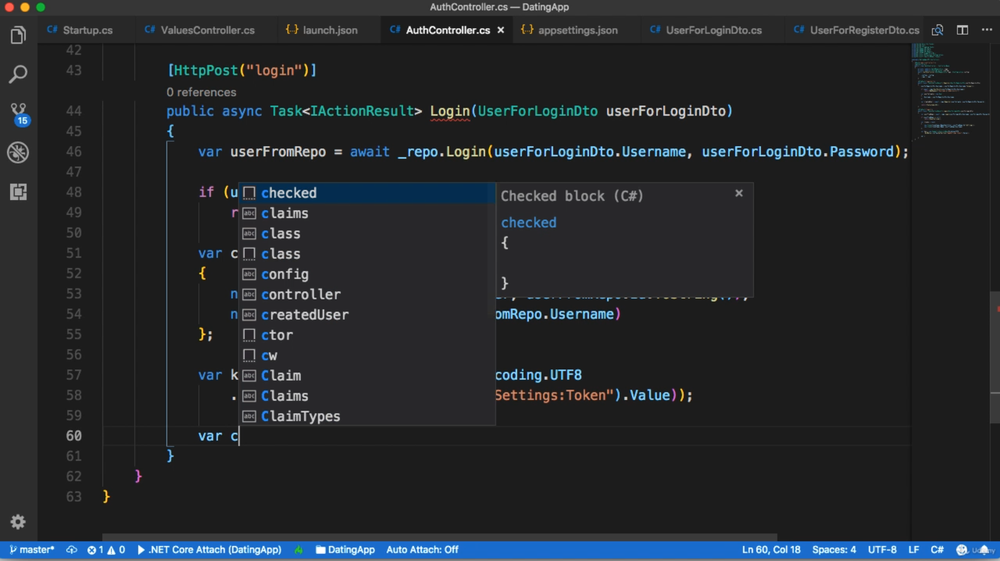Screen dimensions: 1000x561
Task: Open the Search view in activity bar
Action: coord(18,74)
